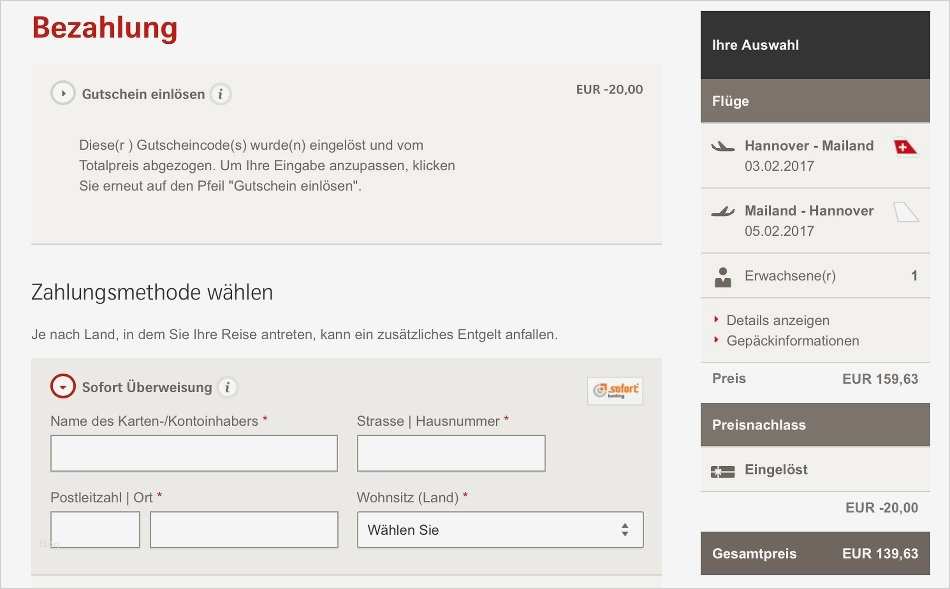The width and height of the screenshot is (950, 589).
Task: Click the Ort input field
Action: (243, 529)
